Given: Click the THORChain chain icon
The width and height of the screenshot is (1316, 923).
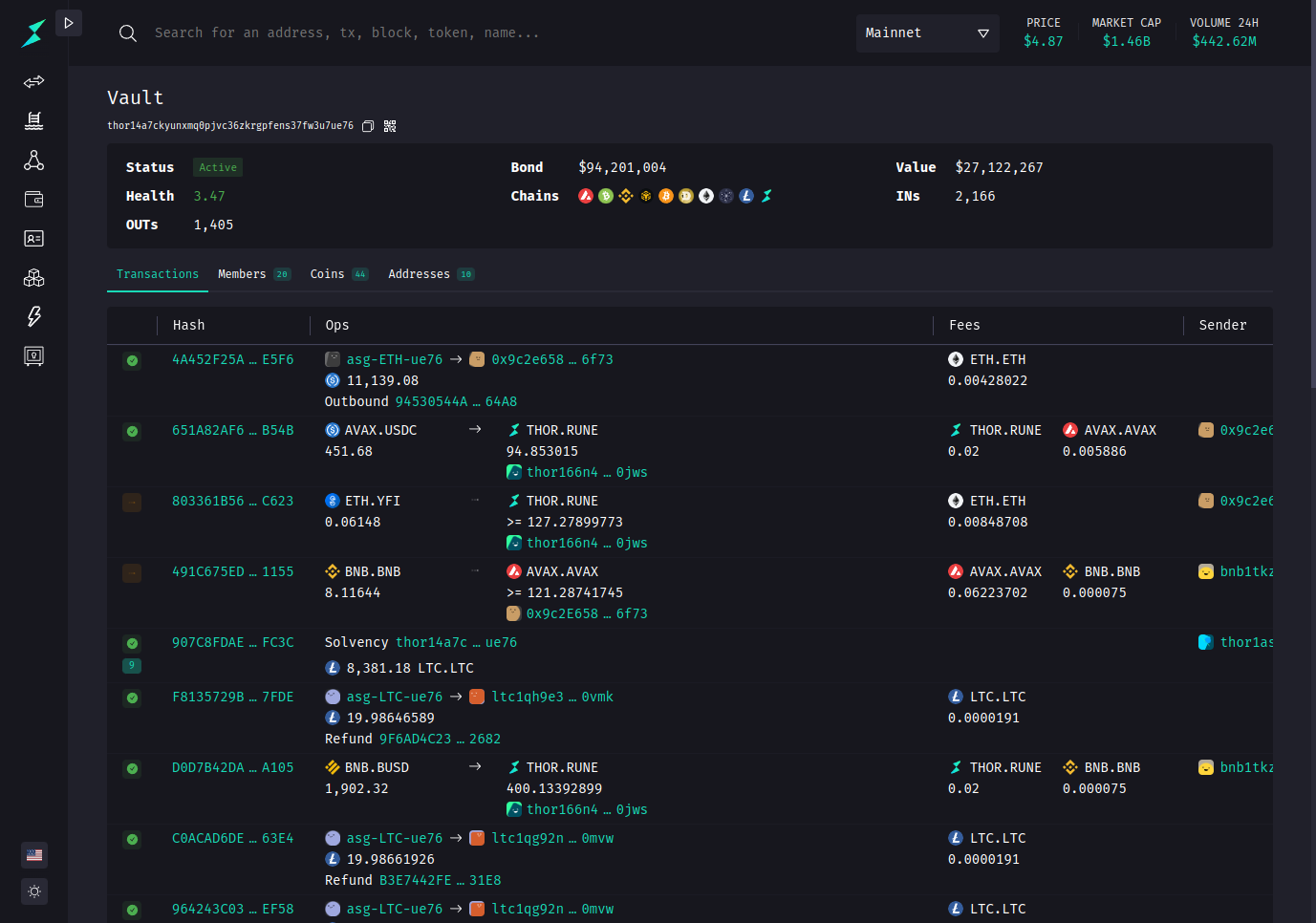Looking at the screenshot, I should [766, 196].
